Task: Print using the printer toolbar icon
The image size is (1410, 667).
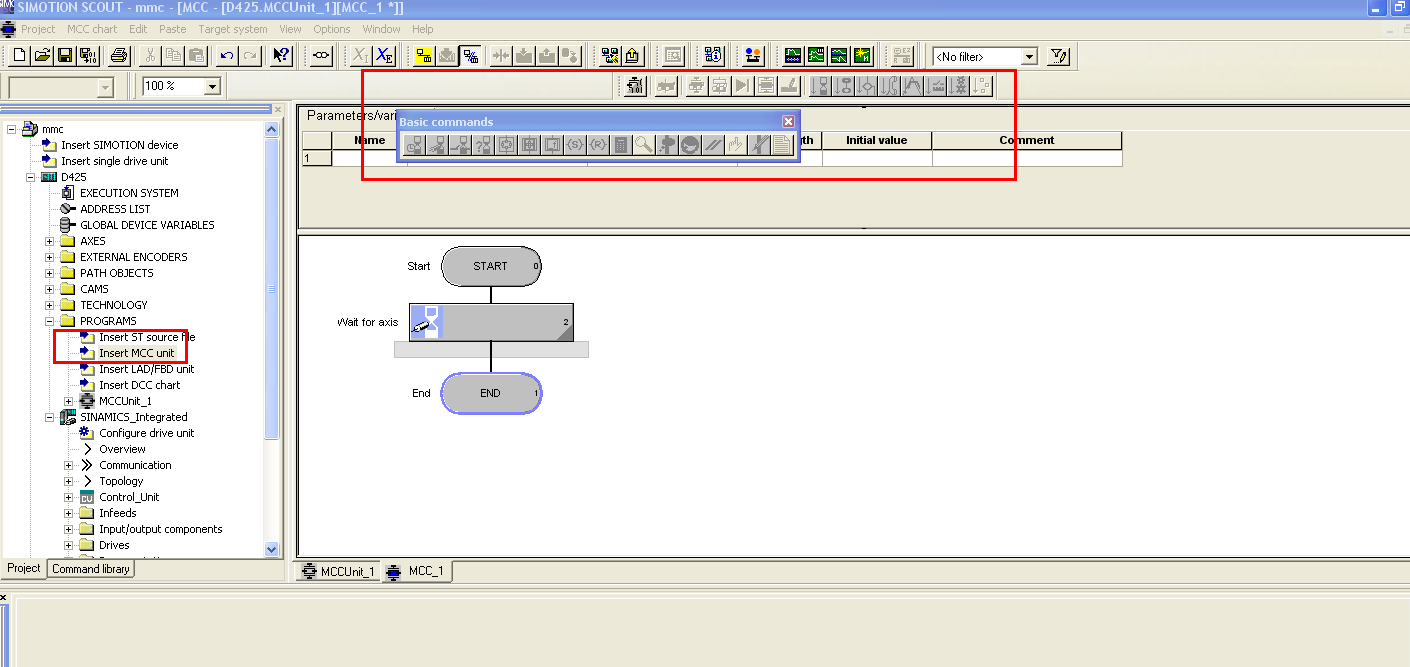Action: (119, 56)
